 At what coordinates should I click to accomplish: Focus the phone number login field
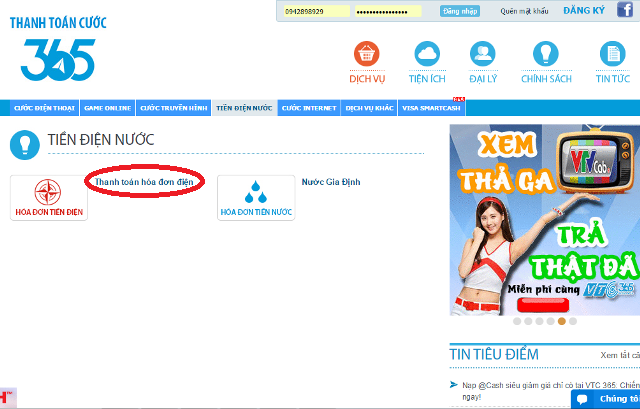(314, 11)
